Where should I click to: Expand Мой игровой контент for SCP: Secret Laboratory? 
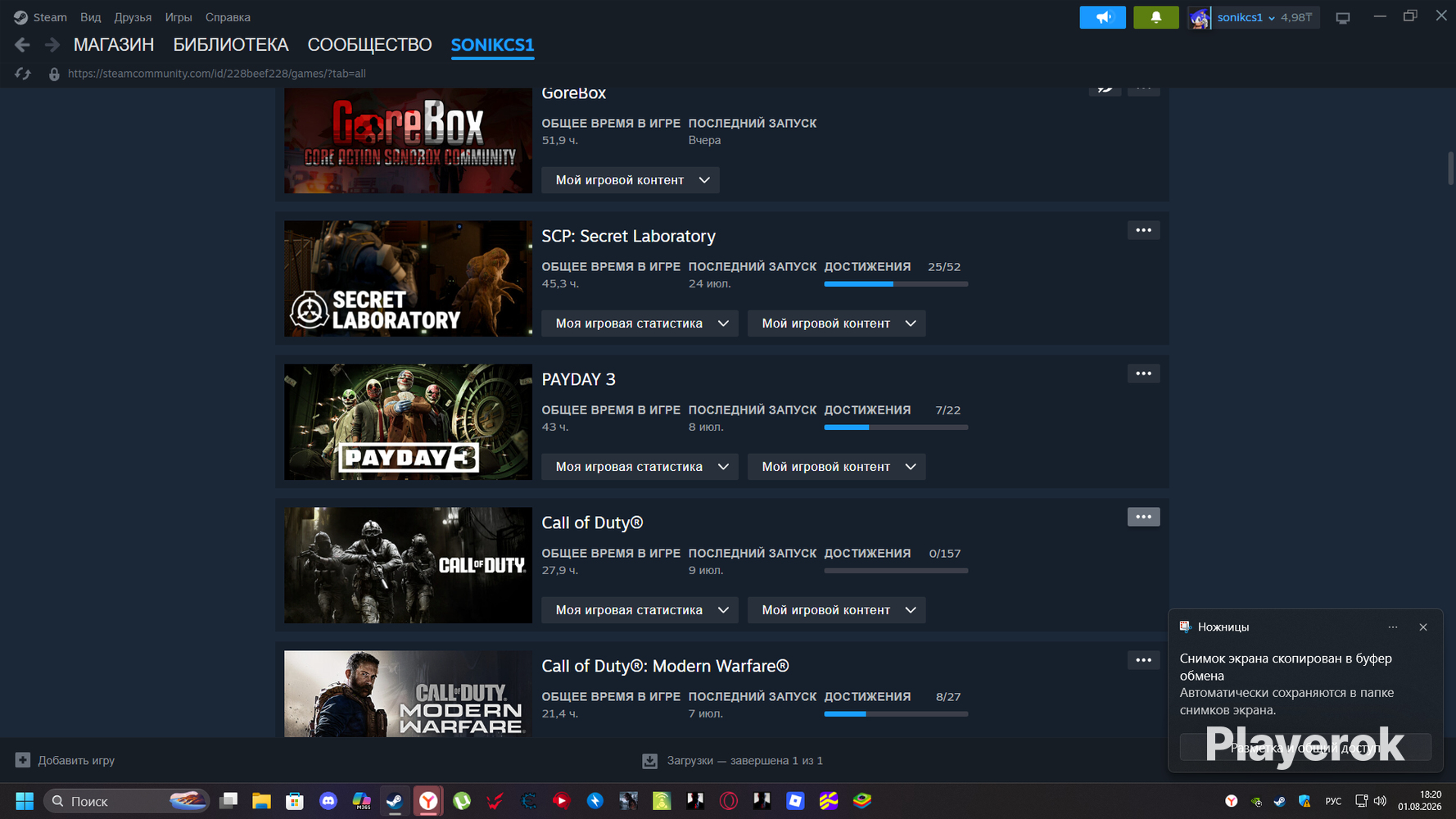point(837,324)
